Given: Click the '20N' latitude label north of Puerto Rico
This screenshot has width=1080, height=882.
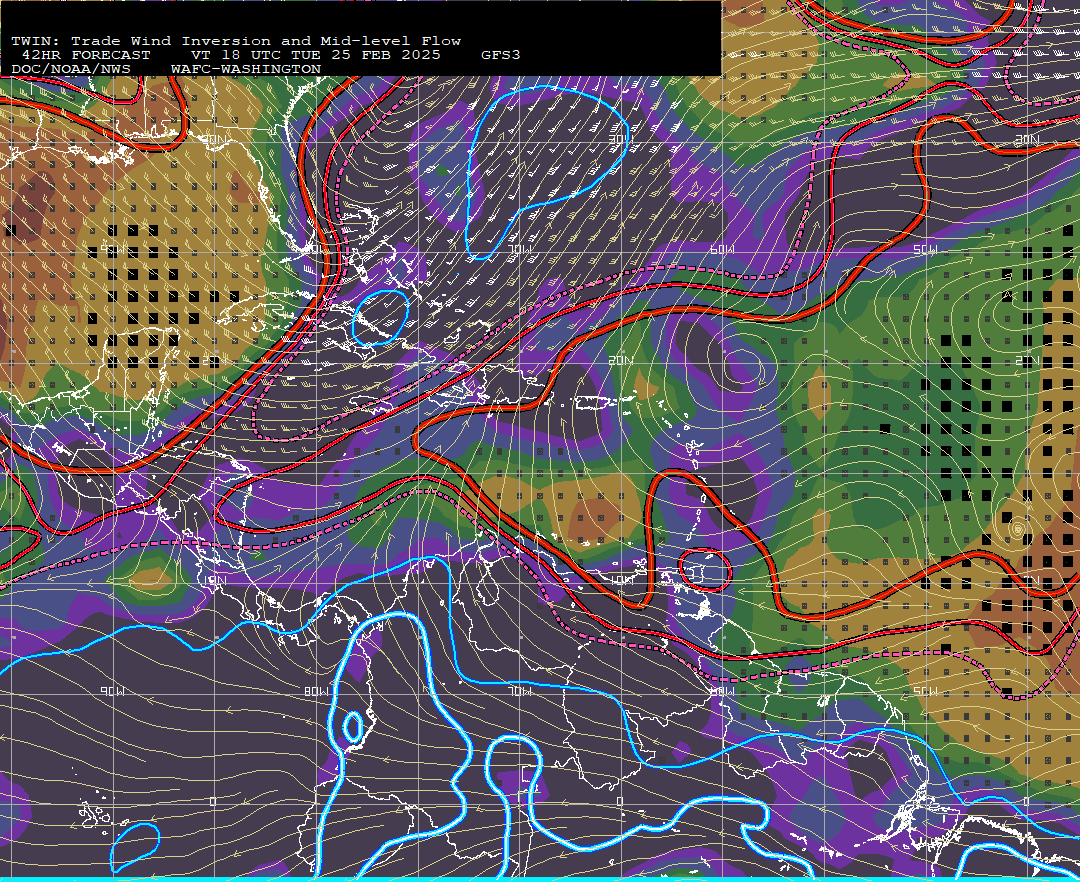Looking at the screenshot, I should pyautogui.click(x=621, y=360).
